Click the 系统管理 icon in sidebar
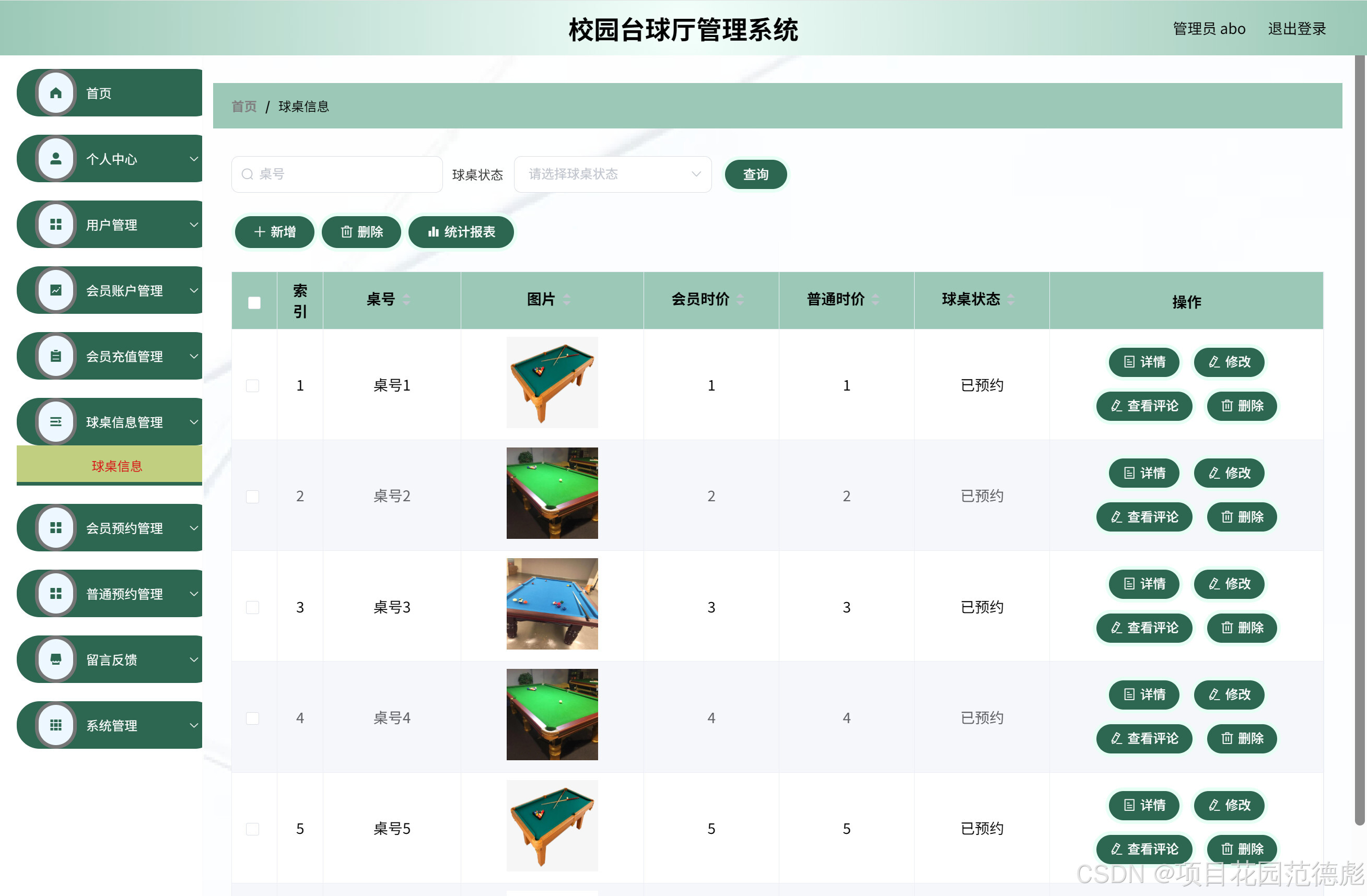 point(56,724)
